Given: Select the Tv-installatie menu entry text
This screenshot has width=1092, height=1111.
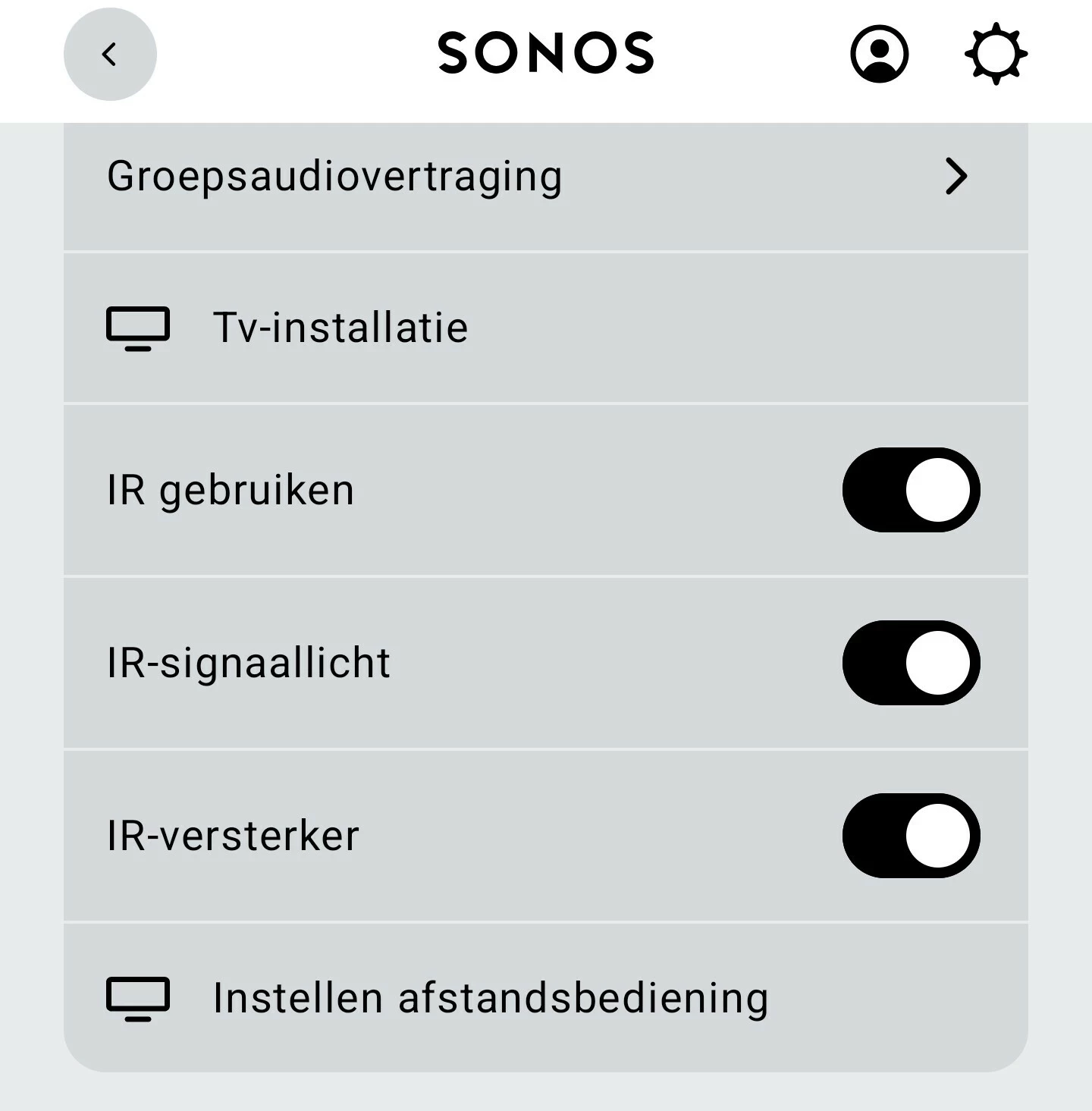Looking at the screenshot, I should click(340, 328).
